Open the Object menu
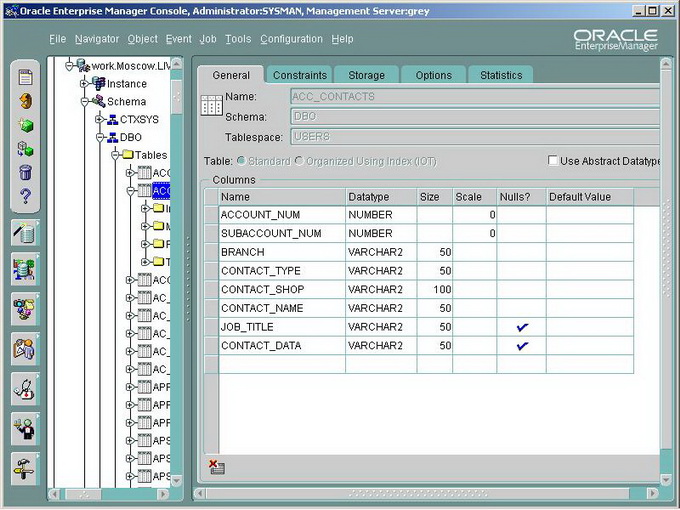 tap(143, 39)
